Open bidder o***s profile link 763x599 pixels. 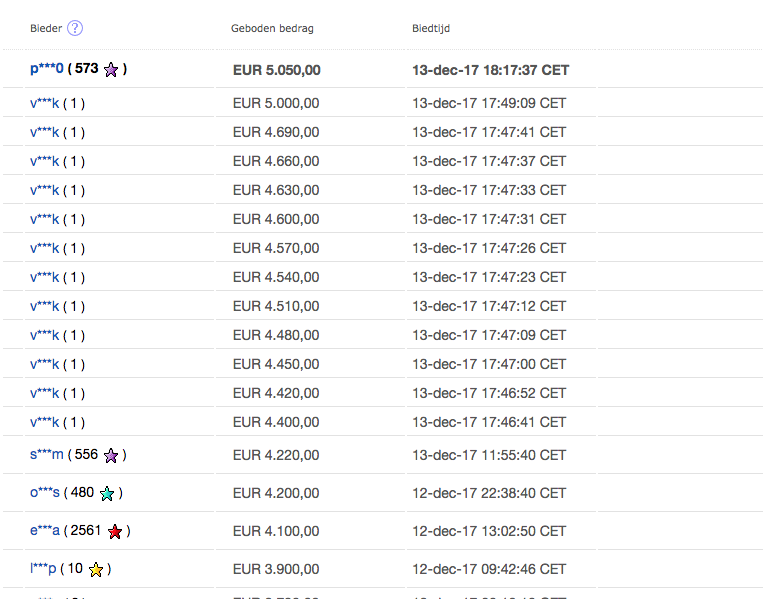(x=45, y=492)
